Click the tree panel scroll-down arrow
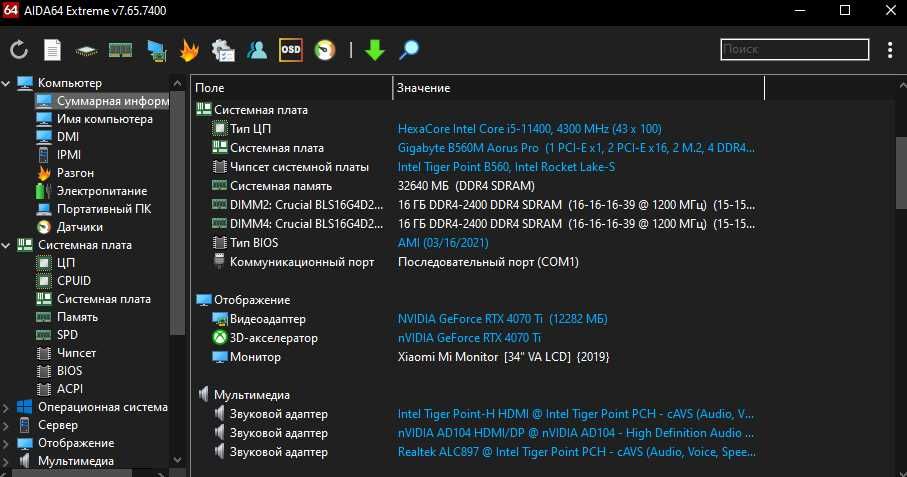Image resolution: width=907 pixels, height=477 pixels. pos(178,460)
